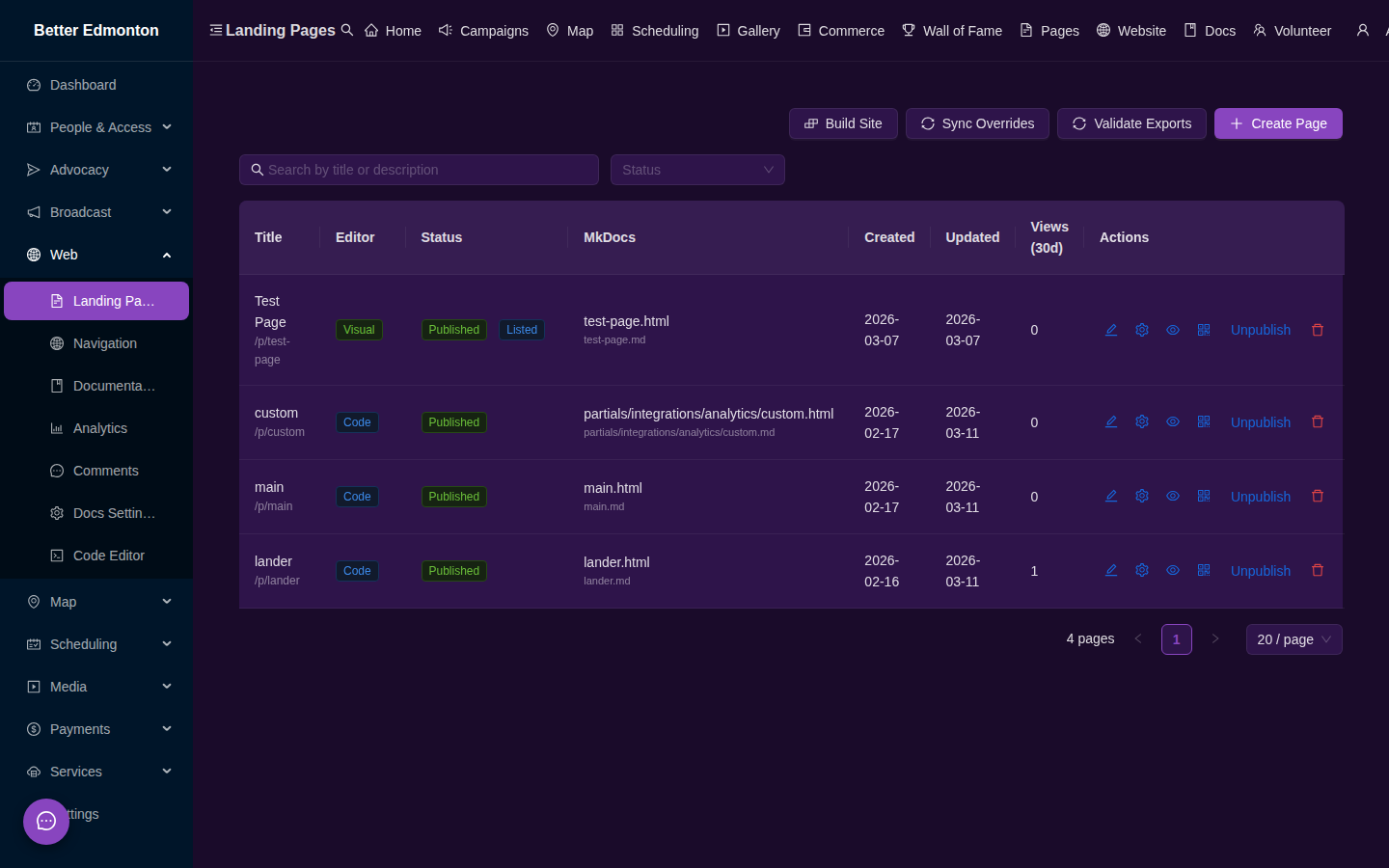The width and height of the screenshot is (1389, 868).
Task: Click the Better Edmonton logo title
Action: (96, 30)
